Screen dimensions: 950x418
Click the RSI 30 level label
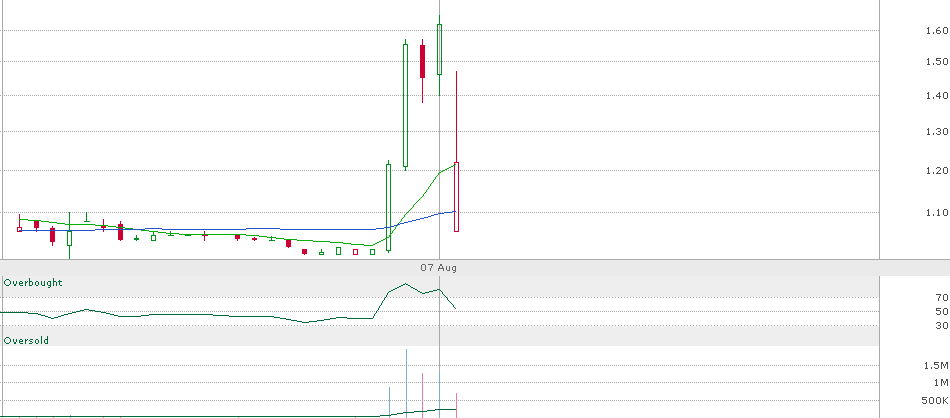click(942, 325)
